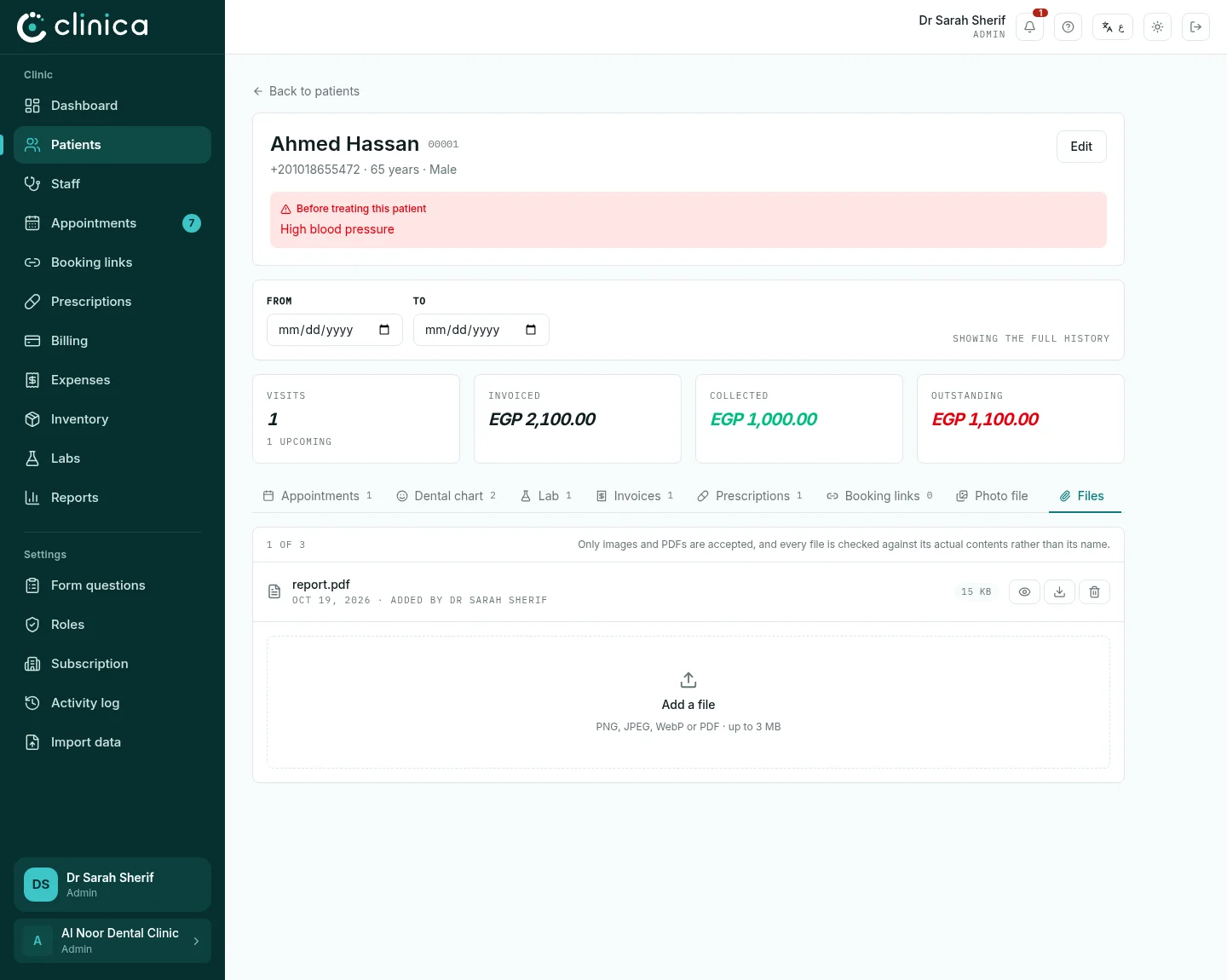Click the log out icon
The height and width of the screenshot is (980, 1227).
[1195, 27]
